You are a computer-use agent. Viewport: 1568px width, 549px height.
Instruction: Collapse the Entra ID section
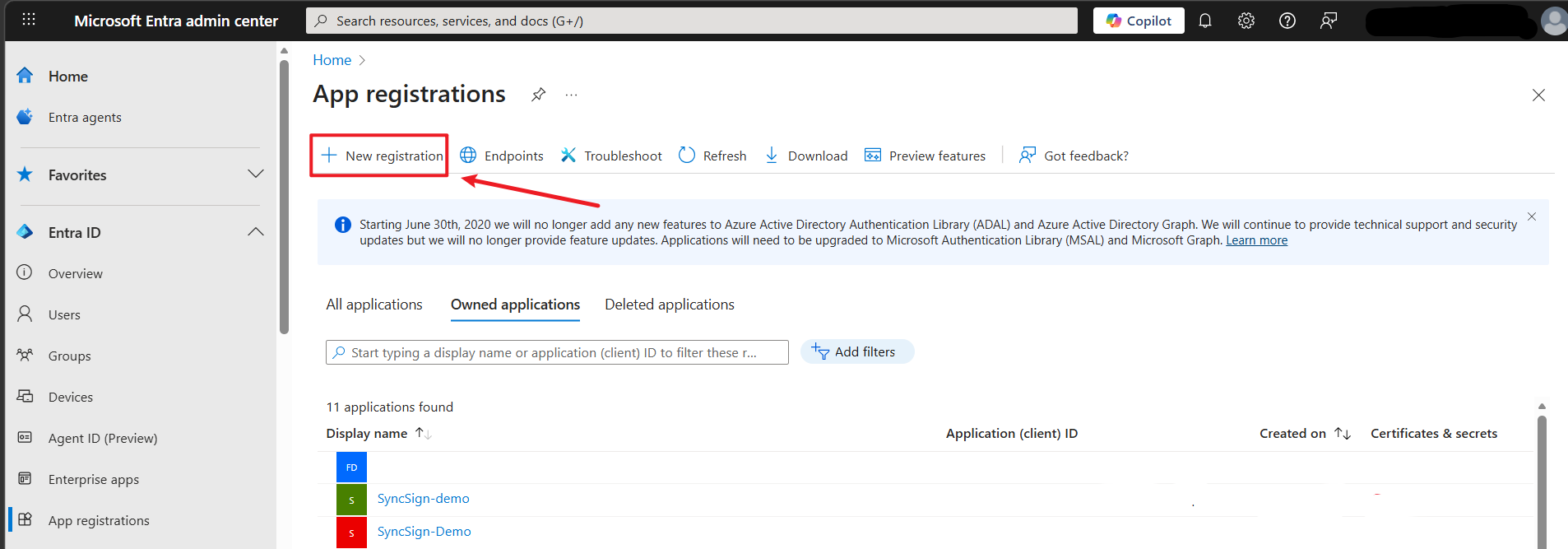(x=256, y=232)
